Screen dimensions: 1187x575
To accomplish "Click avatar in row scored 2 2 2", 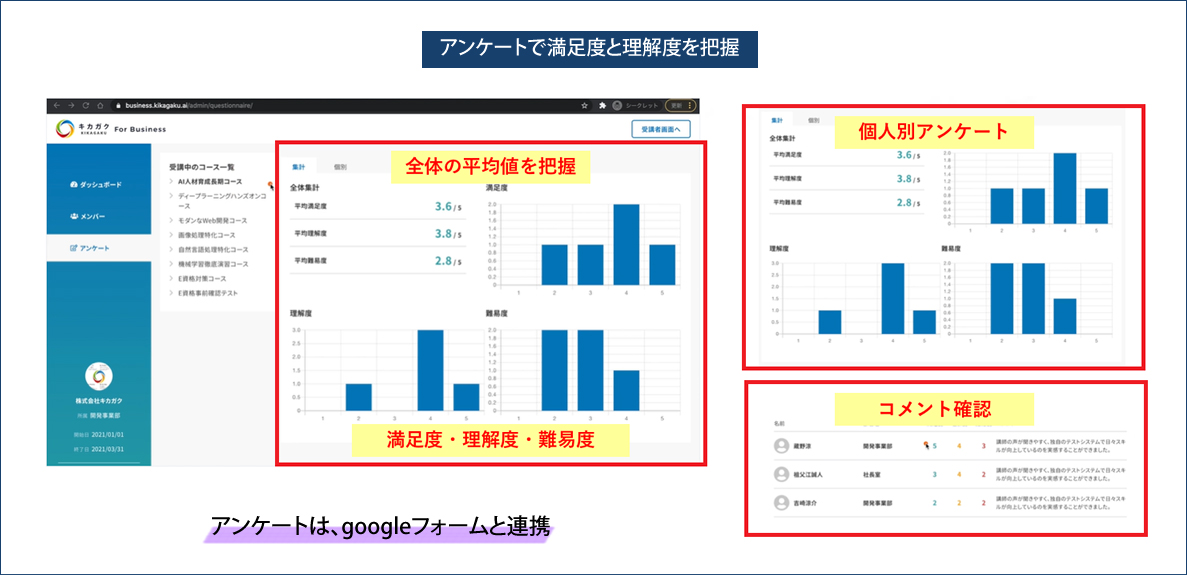I will [x=781, y=502].
